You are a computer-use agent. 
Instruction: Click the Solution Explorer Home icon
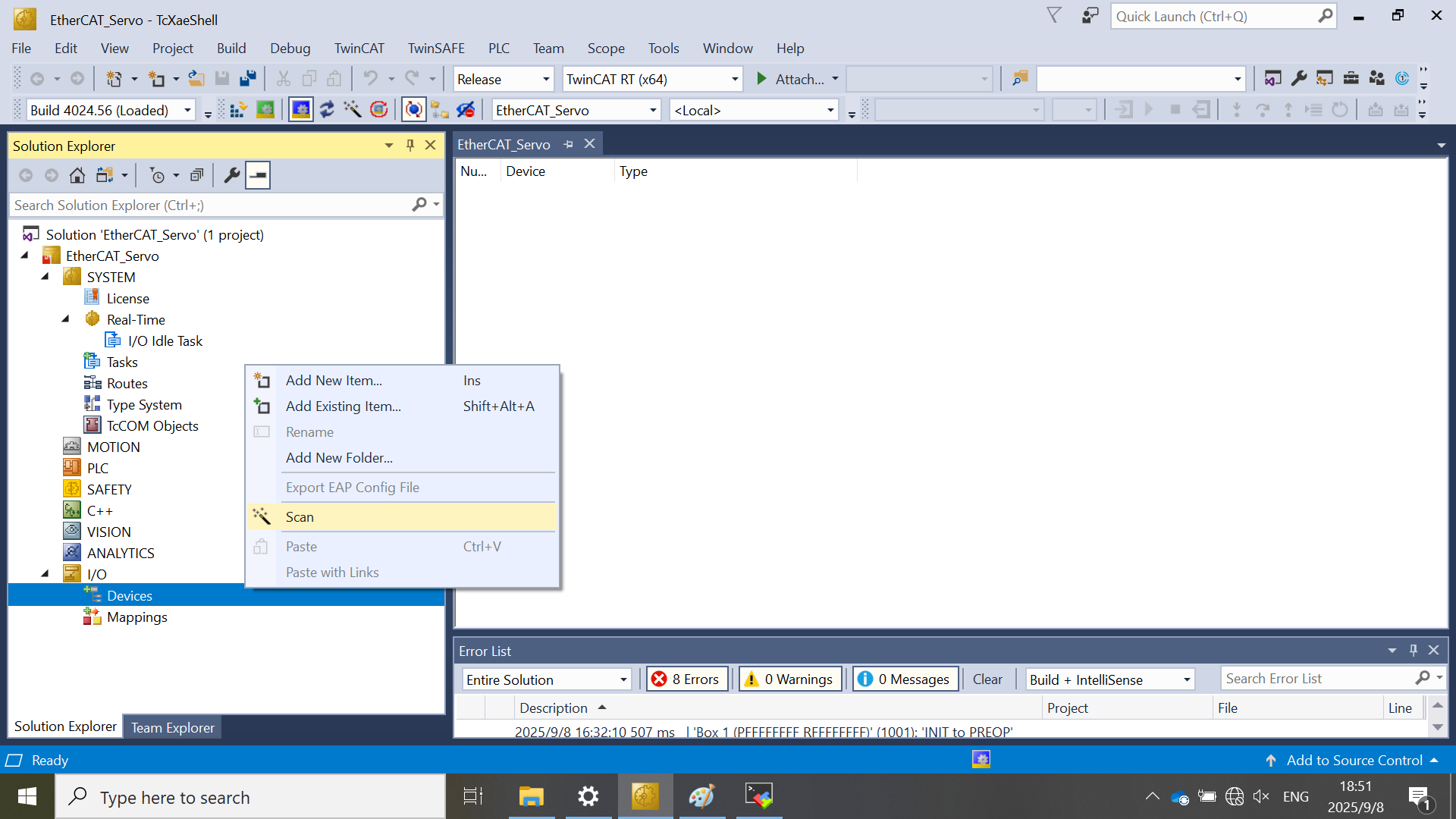77,176
